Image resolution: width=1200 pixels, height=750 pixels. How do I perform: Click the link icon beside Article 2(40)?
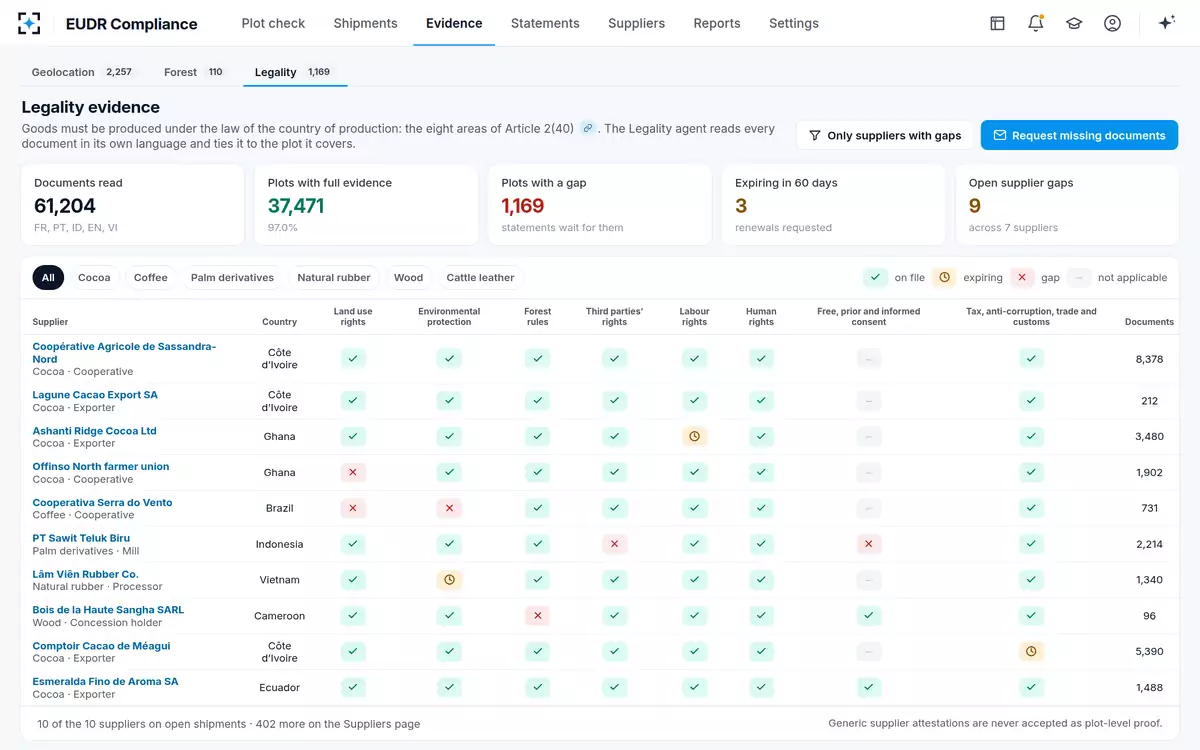(x=588, y=128)
